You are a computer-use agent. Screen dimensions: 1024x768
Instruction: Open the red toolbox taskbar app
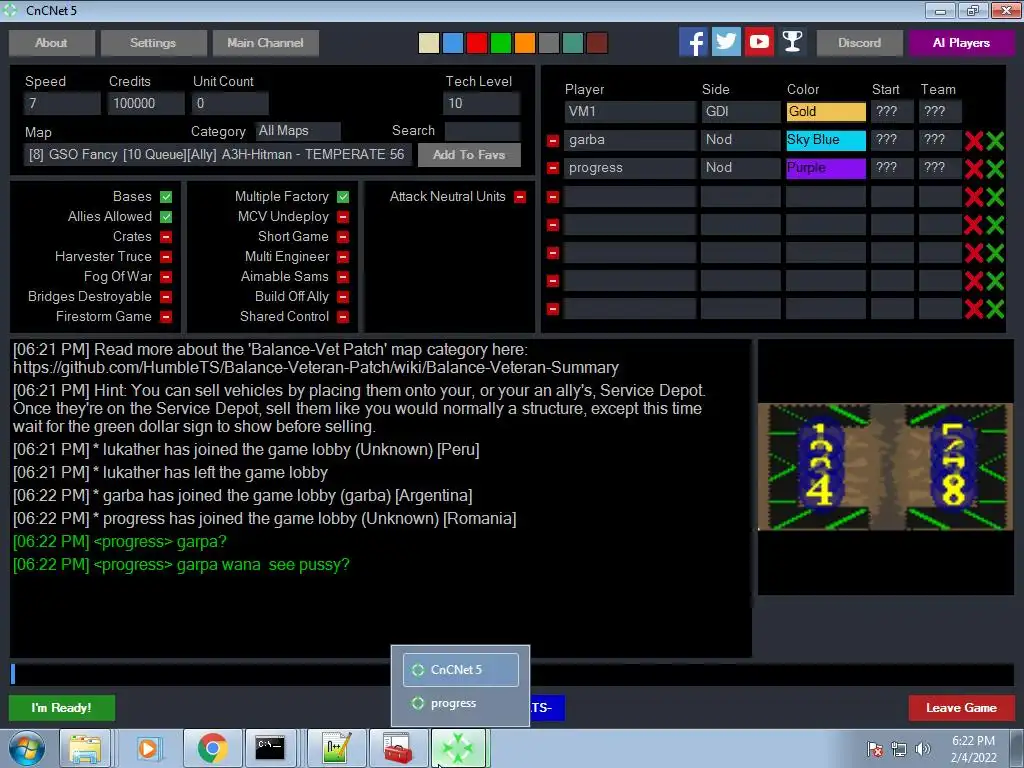point(398,748)
